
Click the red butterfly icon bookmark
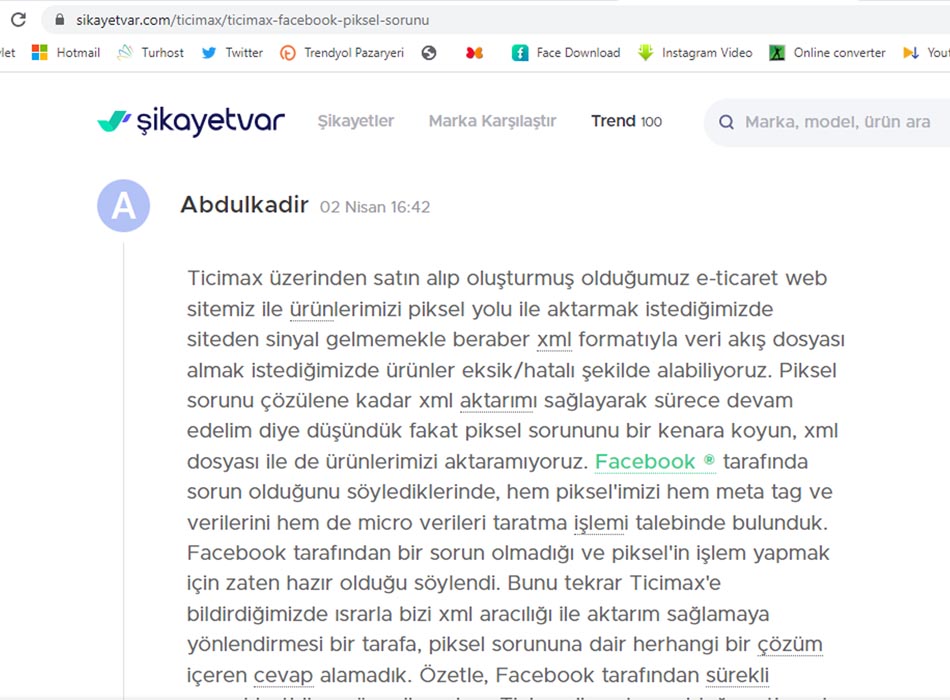click(x=474, y=53)
